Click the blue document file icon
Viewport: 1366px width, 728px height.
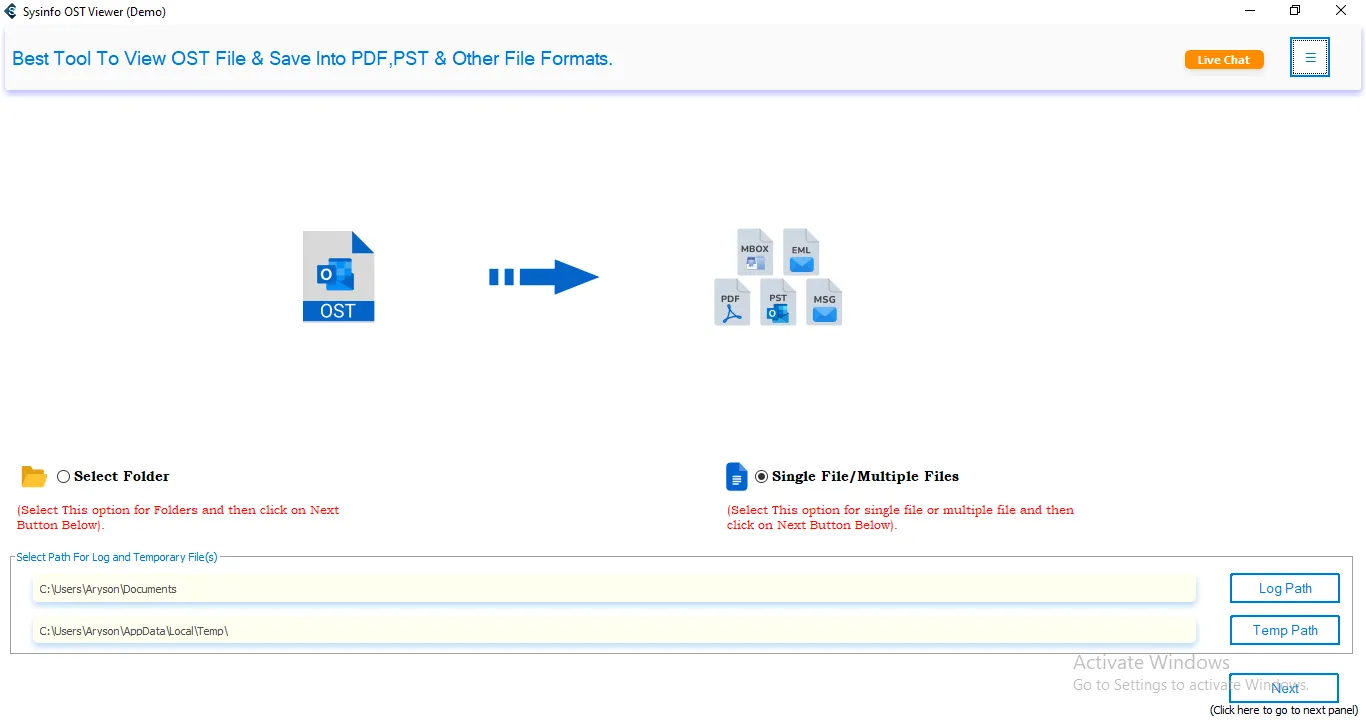[x=736, y=477]
